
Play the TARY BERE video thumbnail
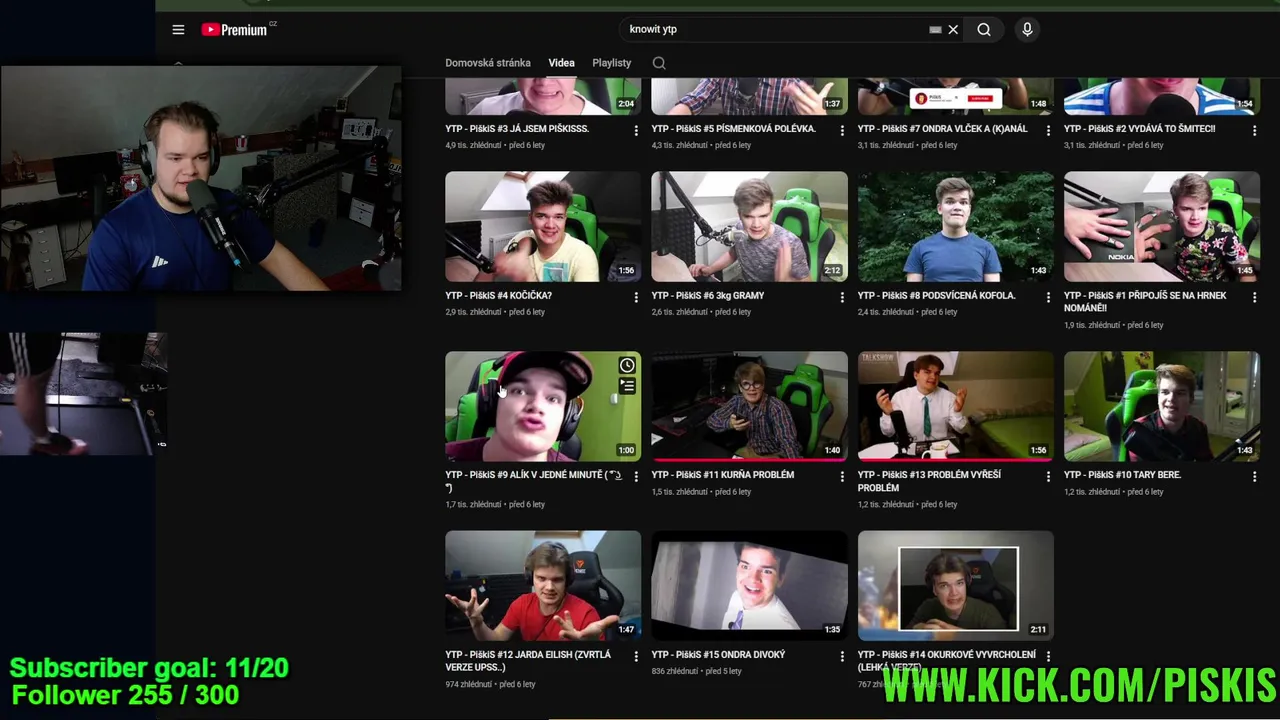click(1161, 406)
